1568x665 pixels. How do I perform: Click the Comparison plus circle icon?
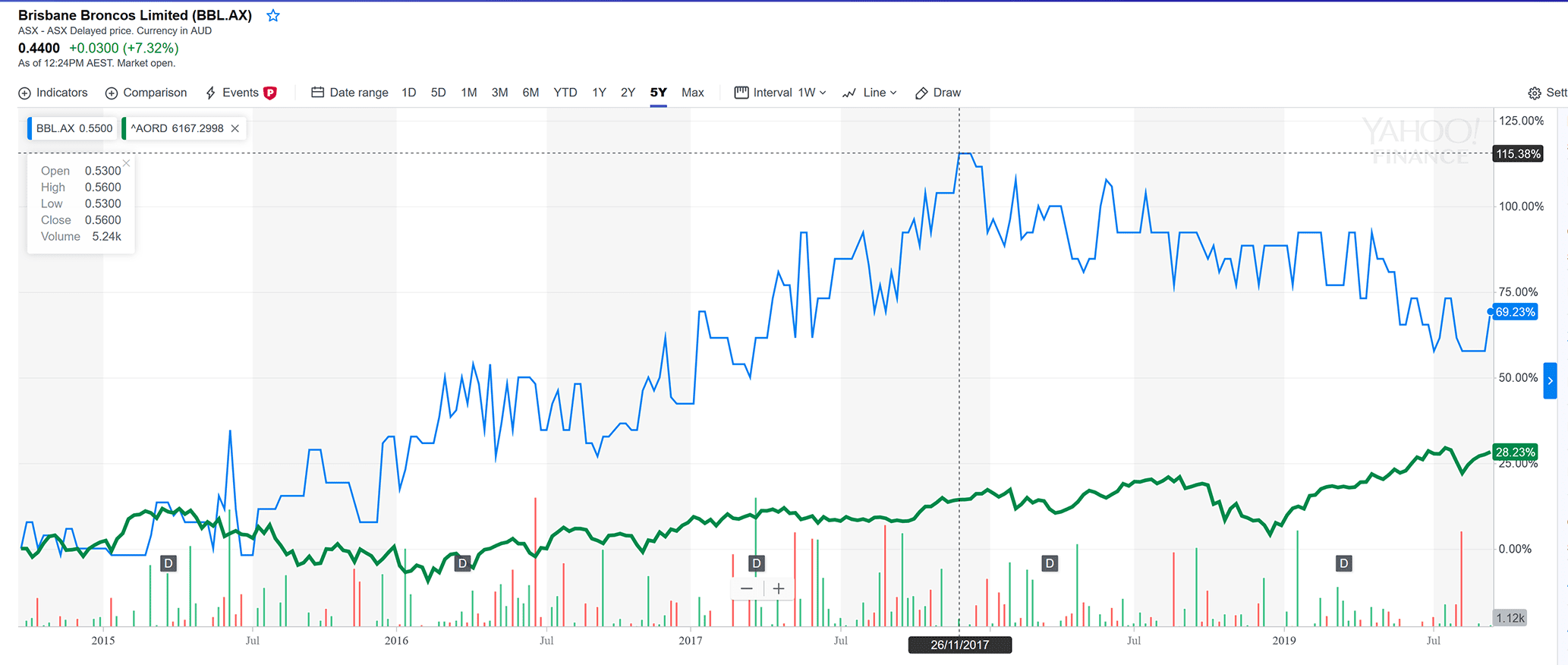[112, 93]
